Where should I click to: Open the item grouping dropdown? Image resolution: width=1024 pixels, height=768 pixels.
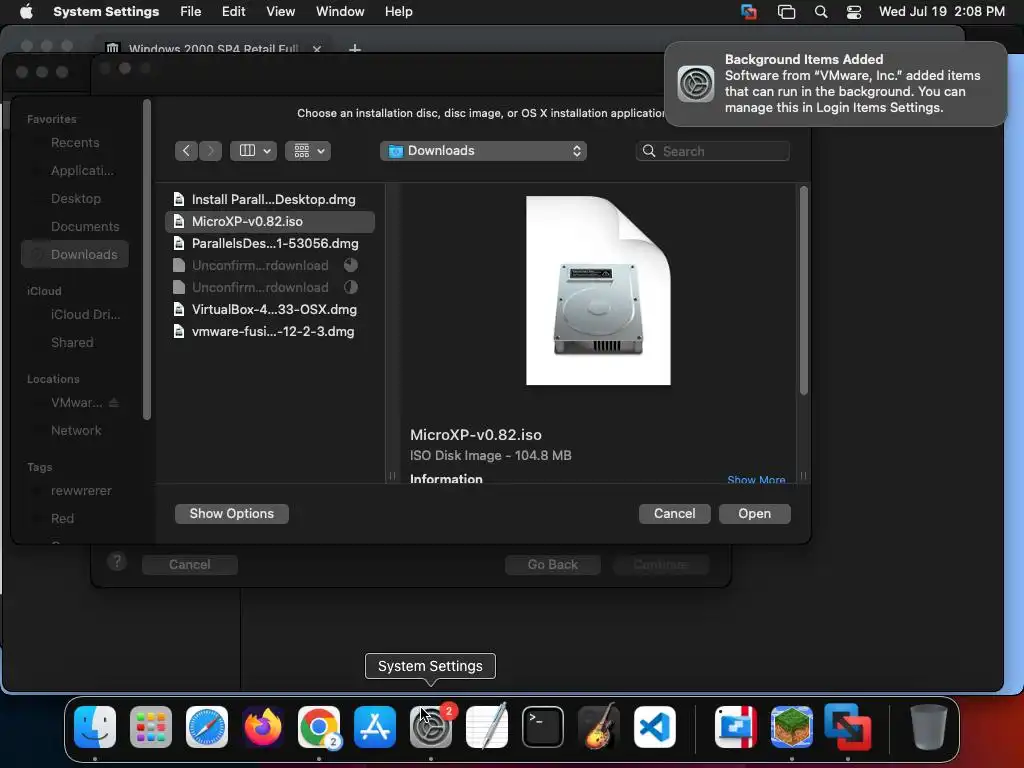click(x=308, y=151)
